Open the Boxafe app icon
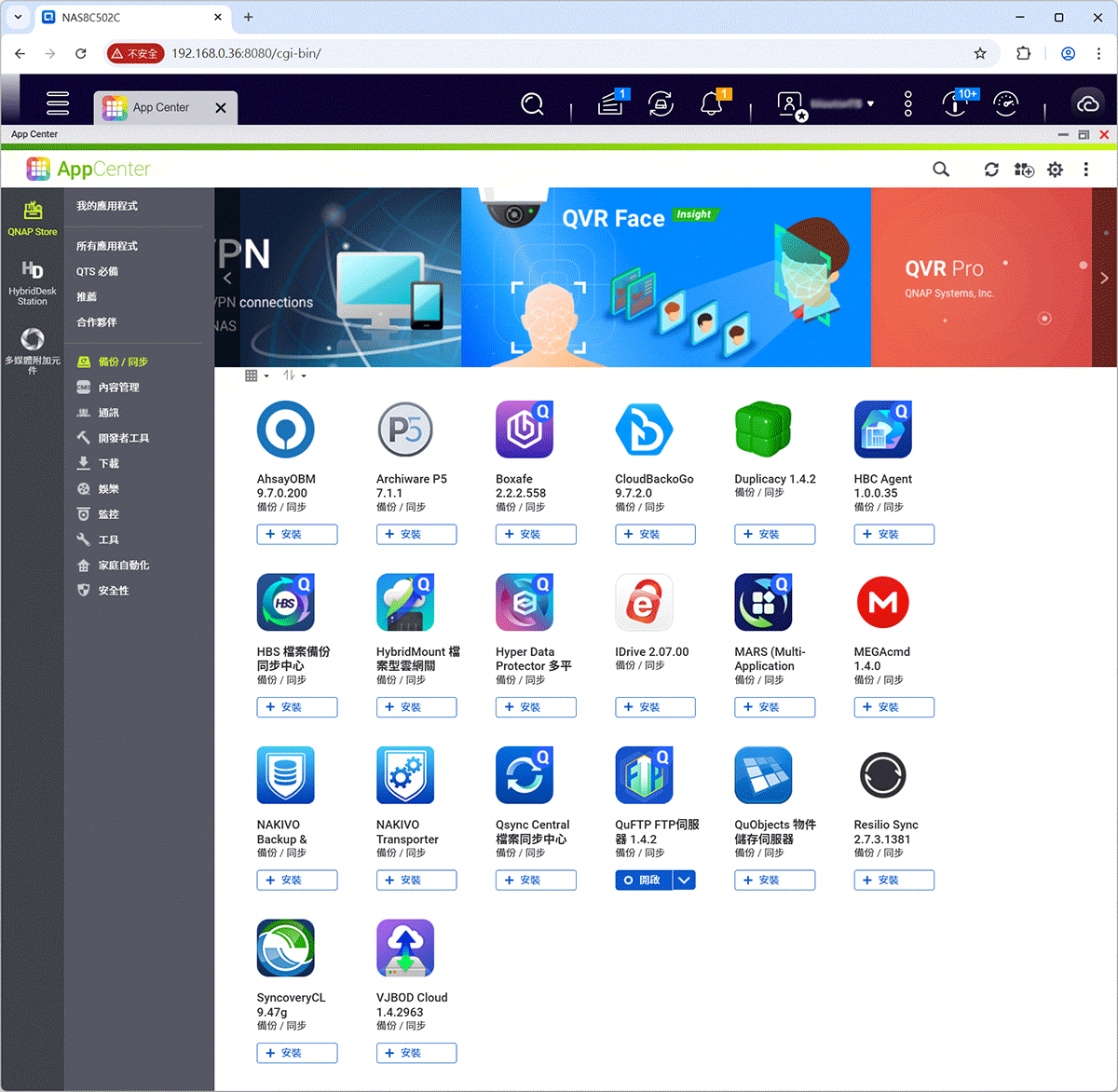1118x1092 pixels. click(525, 430)
